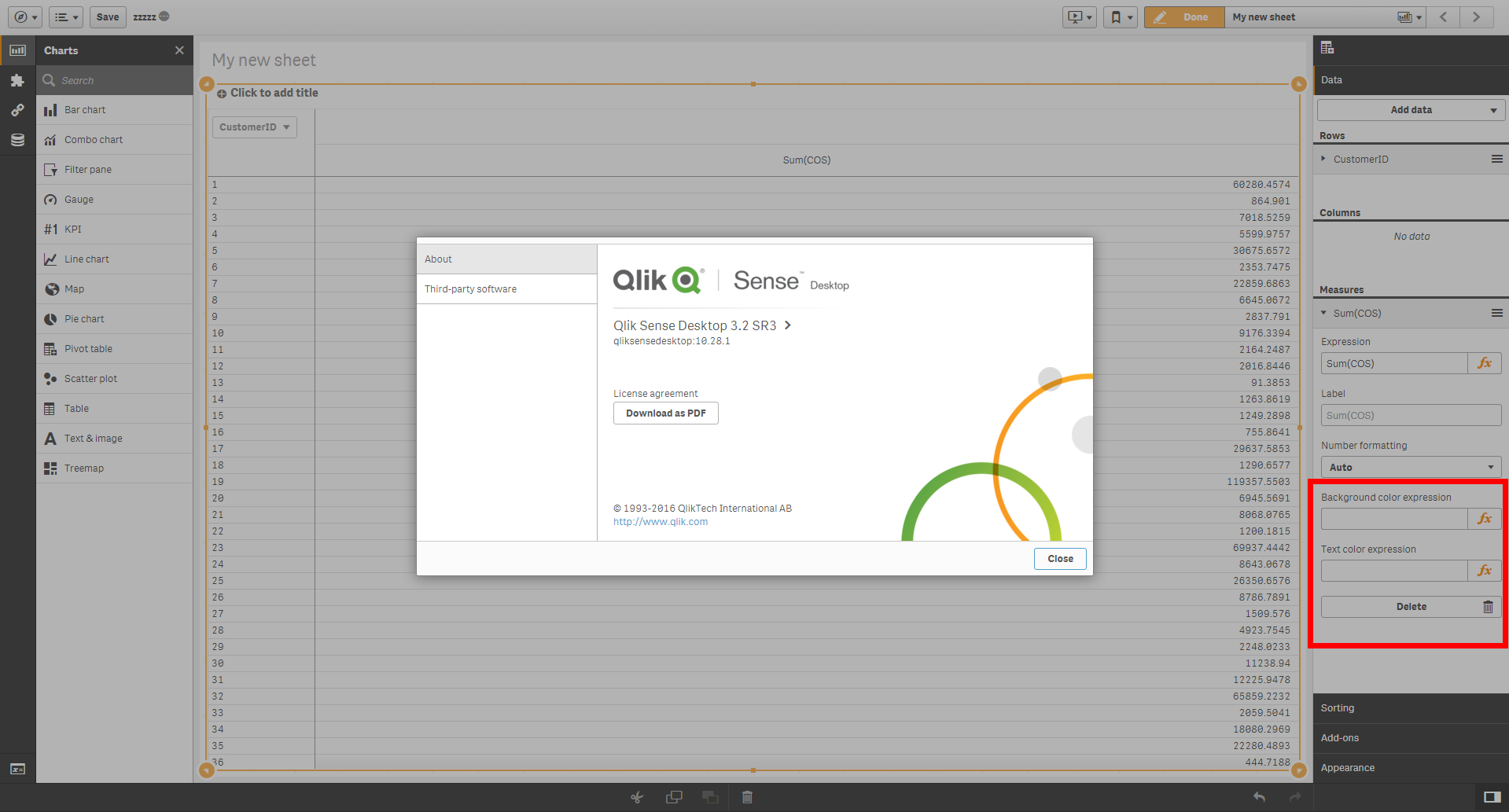
Task: Delete the Sum(COS) measure
Action: coord(1411,607)
